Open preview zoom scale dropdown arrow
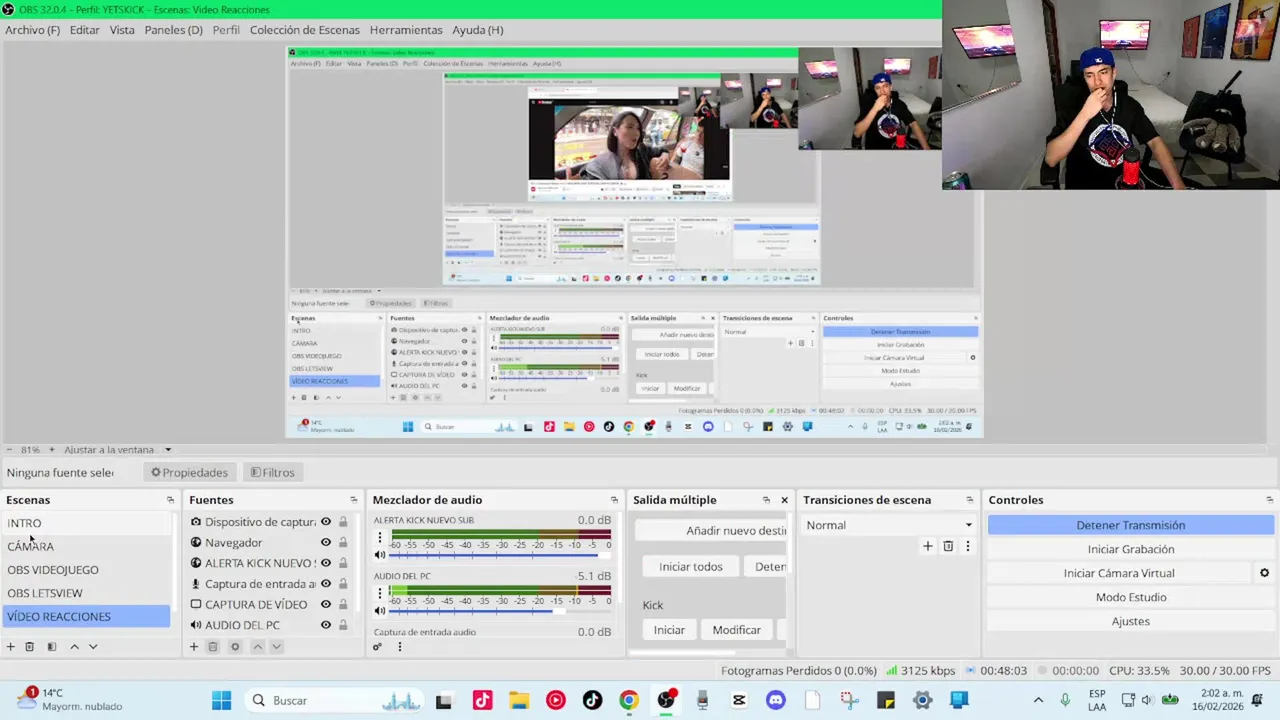The image size is (1280, 720). [x=168, y=450]
